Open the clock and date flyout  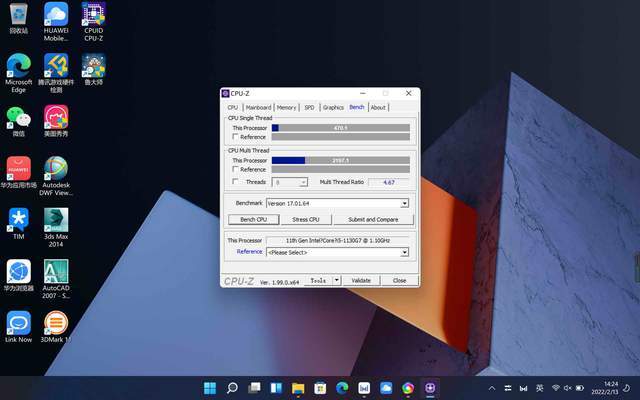point(604,388)
